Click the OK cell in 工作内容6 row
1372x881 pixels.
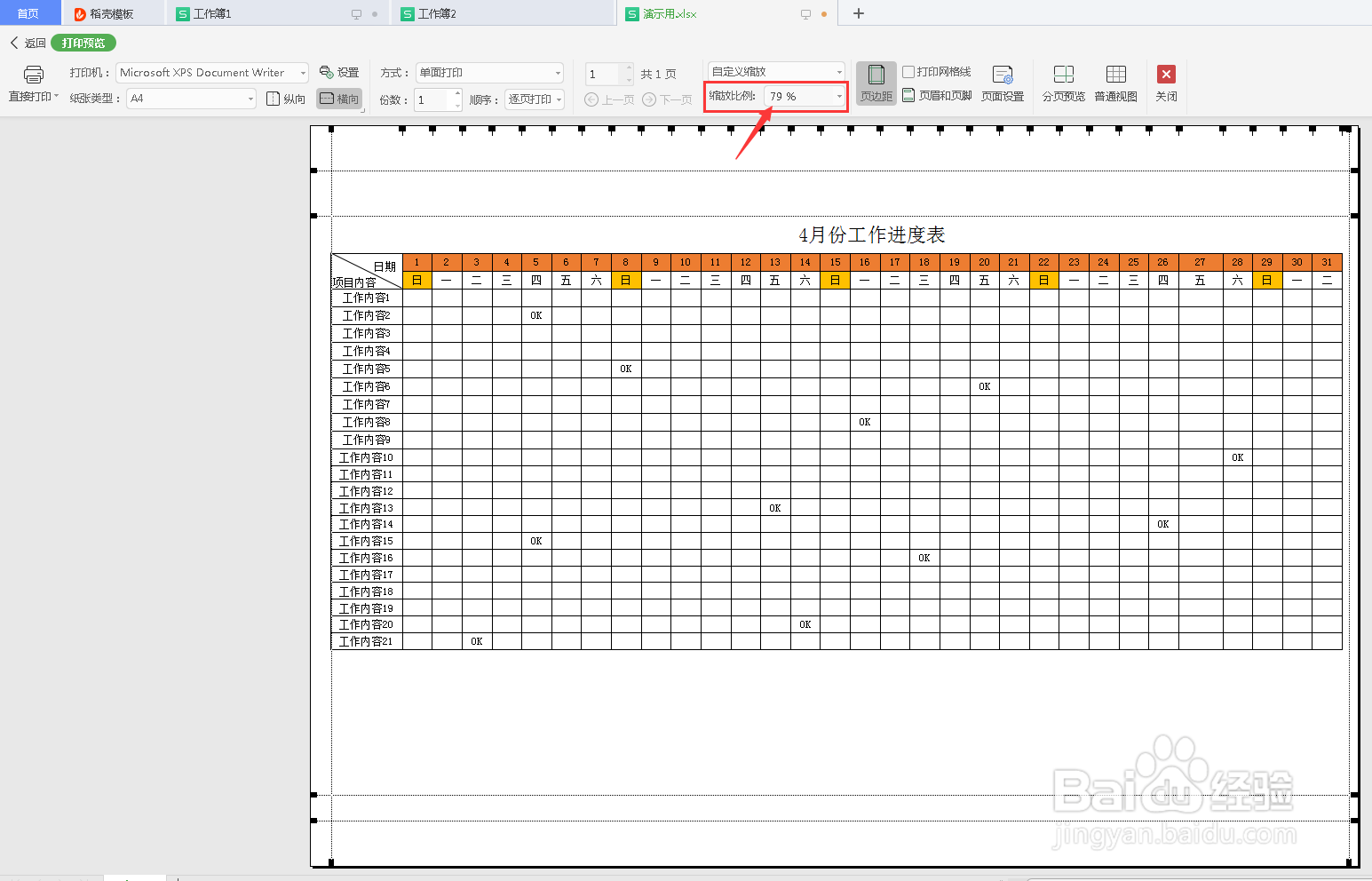click(984, 386)
